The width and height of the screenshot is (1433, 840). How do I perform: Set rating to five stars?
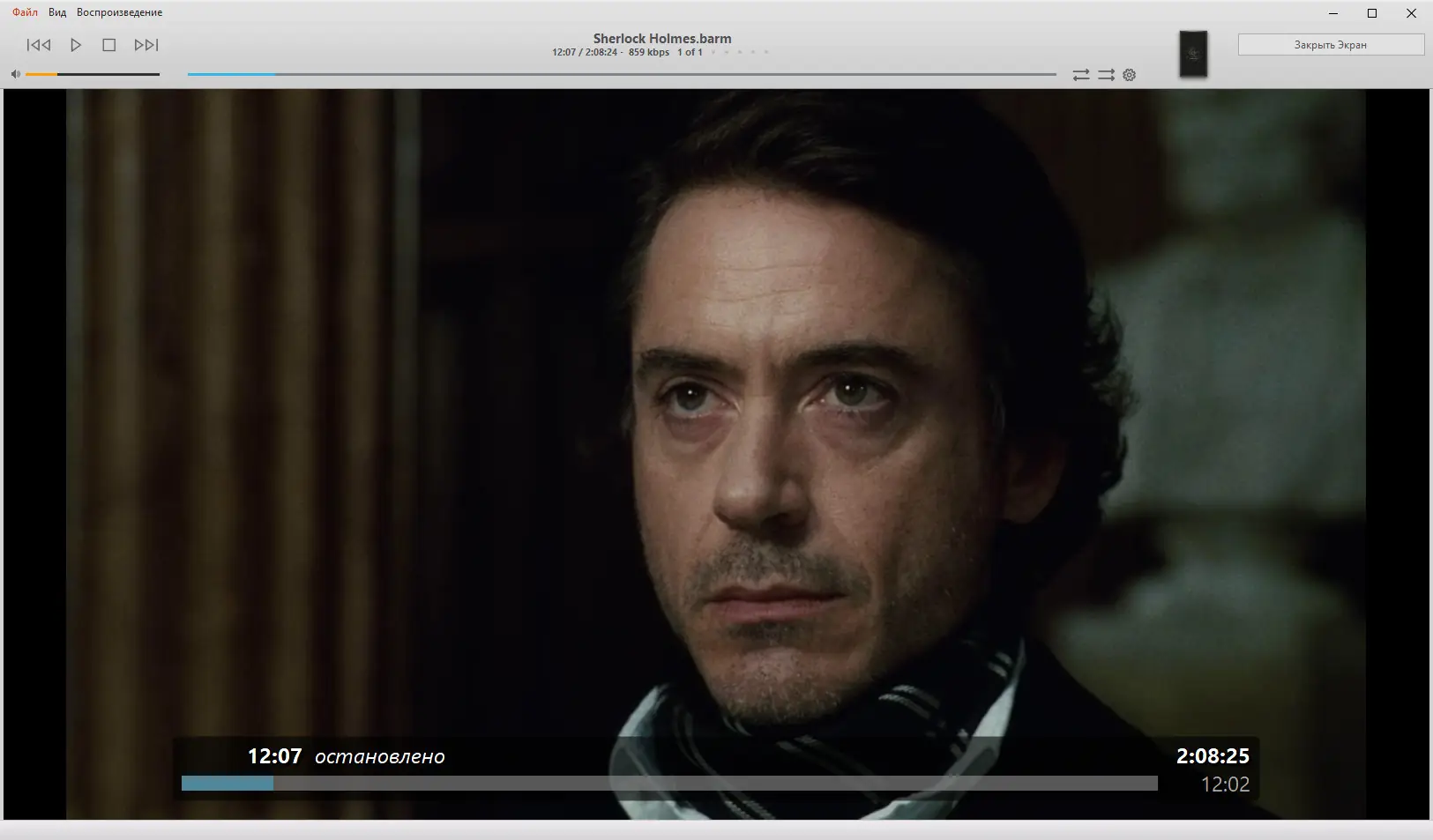coord(766,53)
